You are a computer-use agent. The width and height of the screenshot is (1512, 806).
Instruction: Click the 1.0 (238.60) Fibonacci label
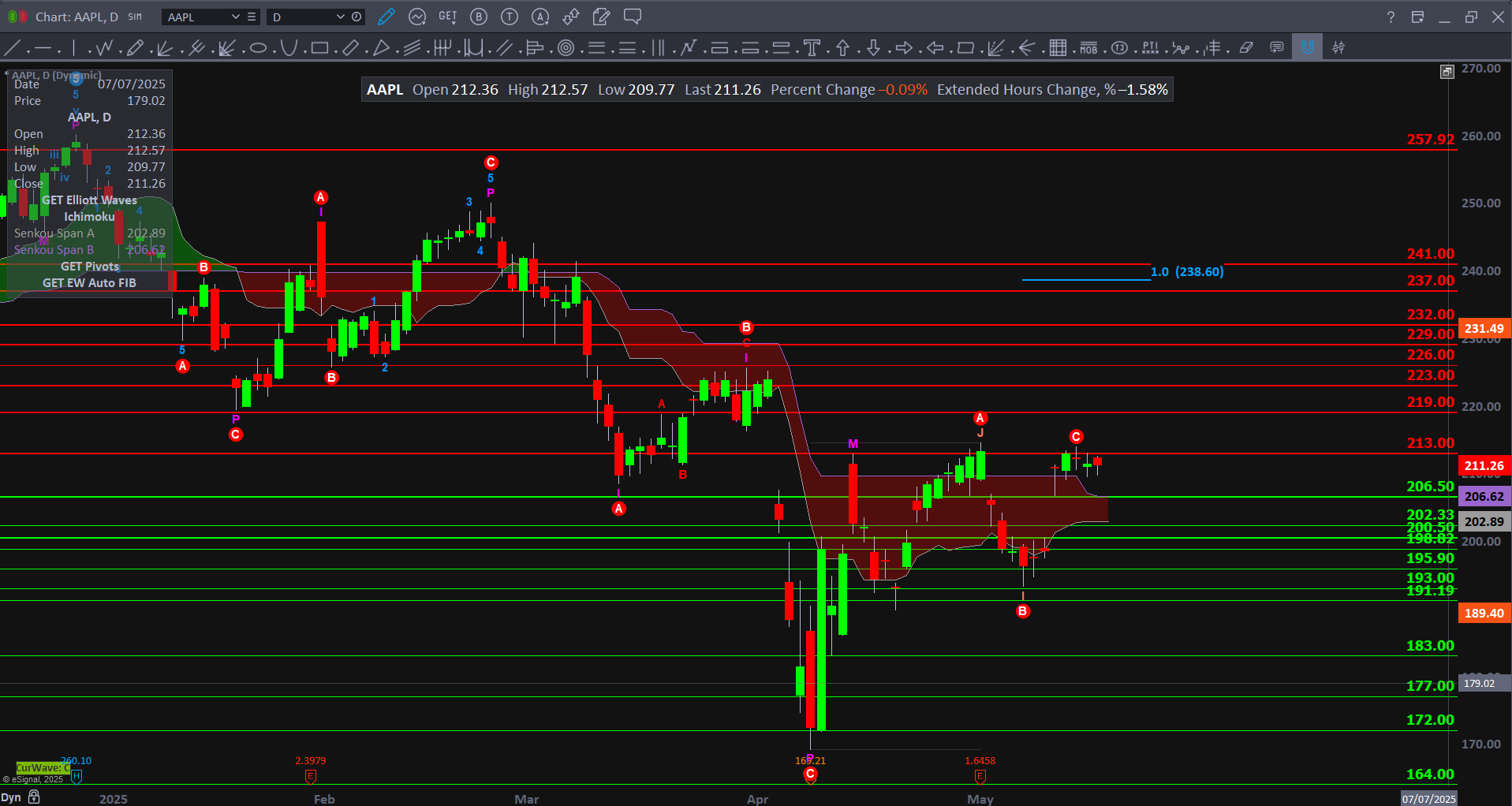point(1187,271)
